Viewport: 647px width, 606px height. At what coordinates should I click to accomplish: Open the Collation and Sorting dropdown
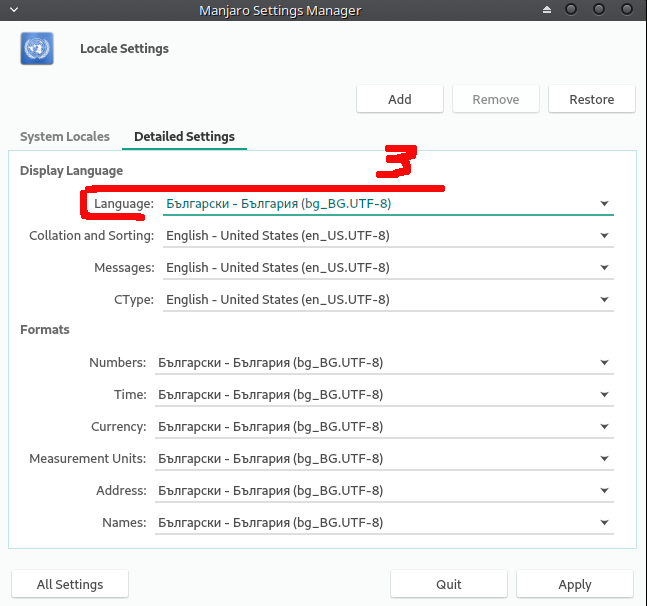[x=388, y=236]
